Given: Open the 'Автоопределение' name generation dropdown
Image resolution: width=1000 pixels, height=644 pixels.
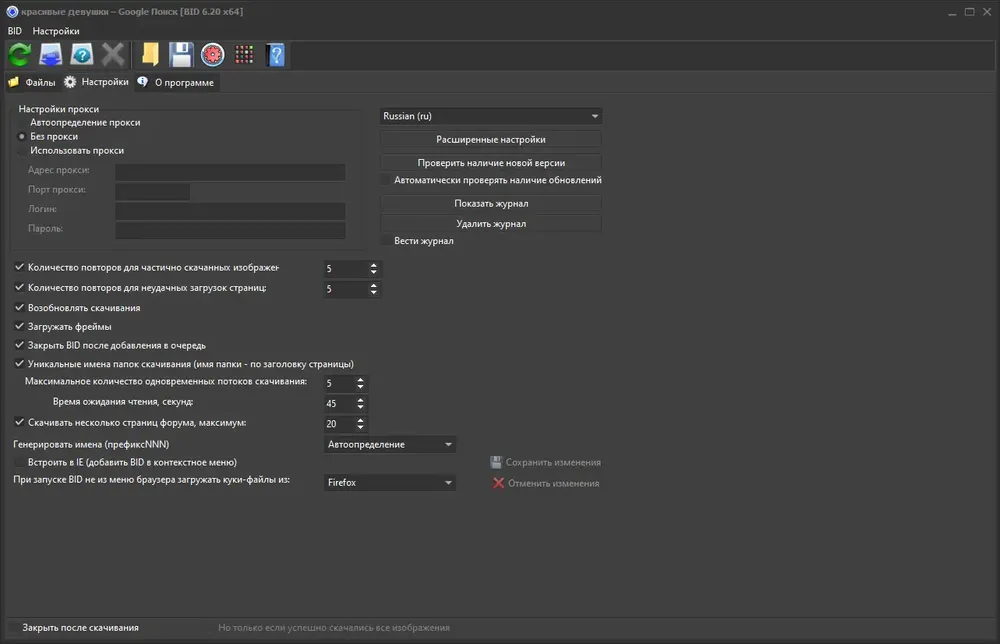Looking at the screenshot, I should pyautogui.click(x=389, y=444).
